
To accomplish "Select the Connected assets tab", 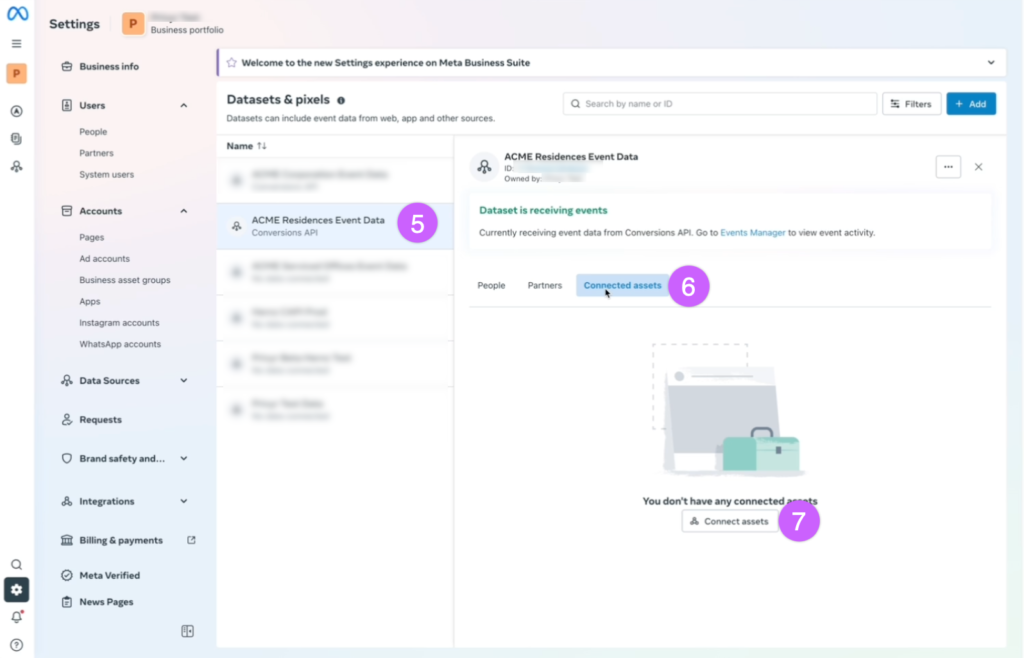I will [622, 285].
